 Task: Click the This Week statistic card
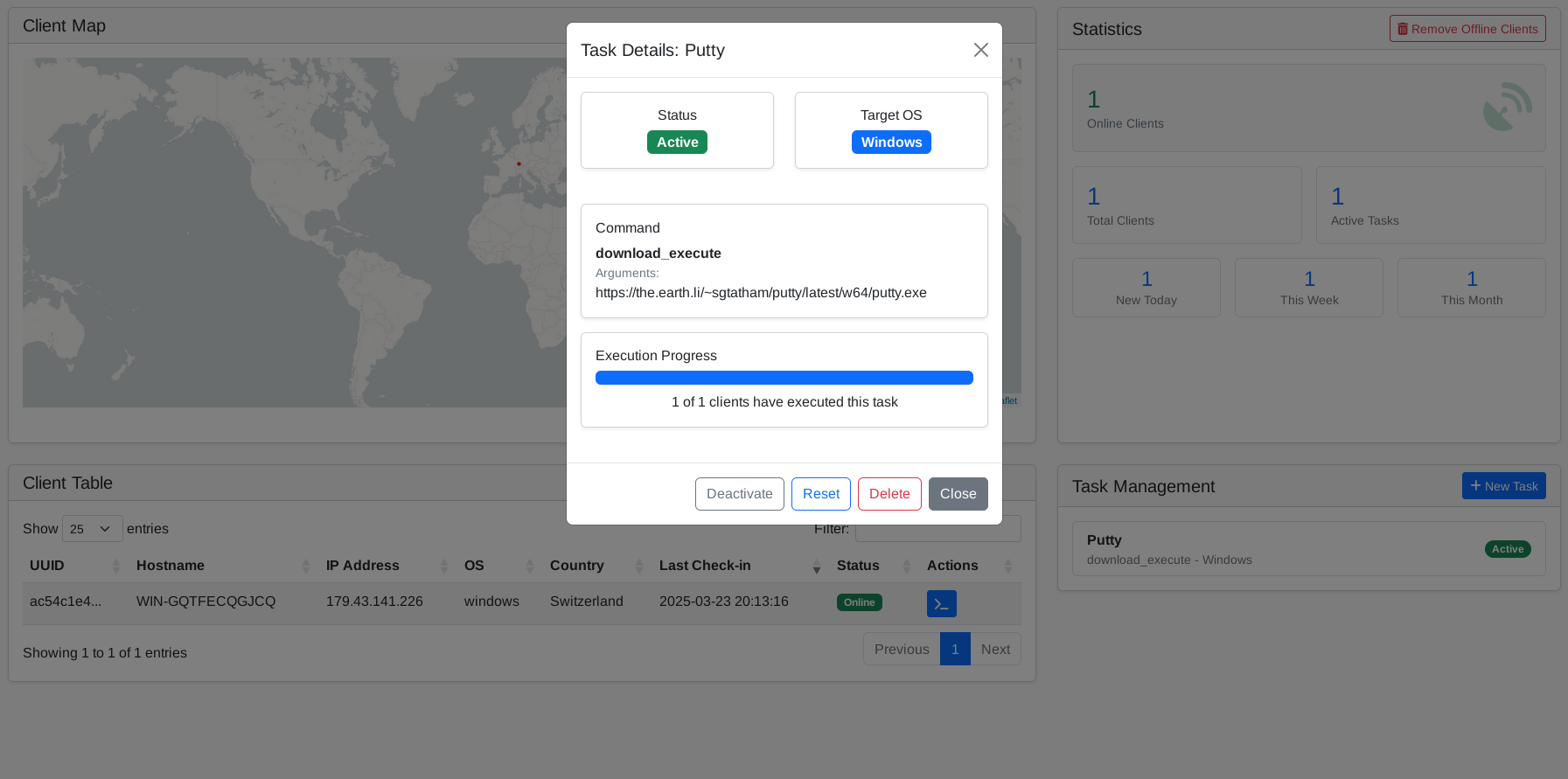pyautogui.click(x=1309, y=288)
